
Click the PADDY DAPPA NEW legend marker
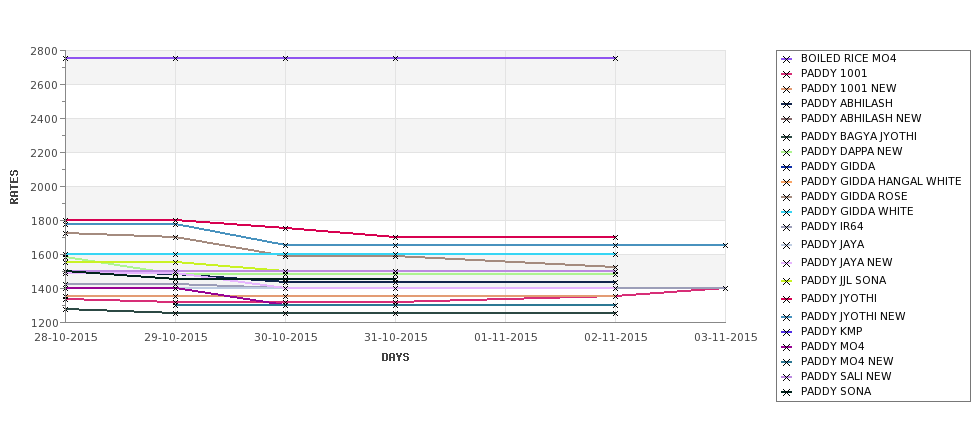[787, 152]
